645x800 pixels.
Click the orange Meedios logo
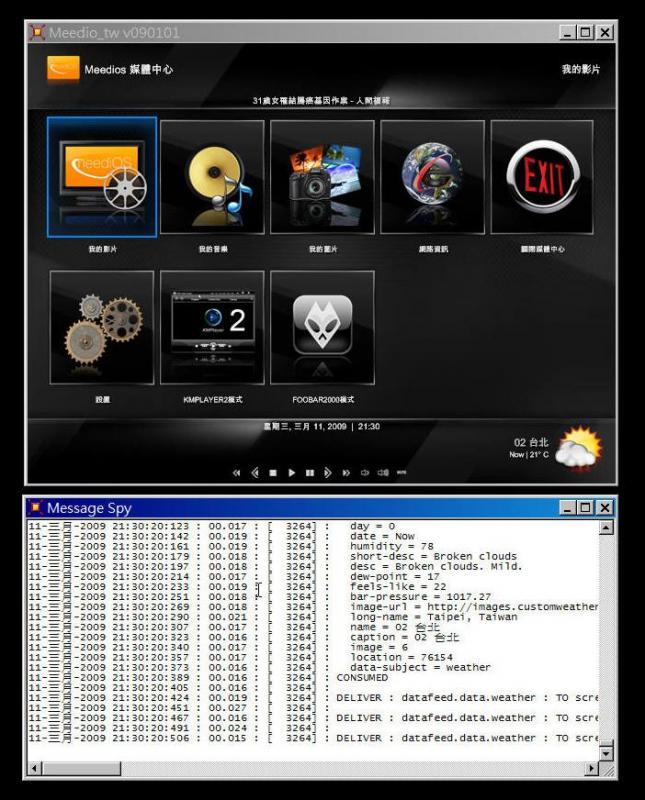63,68
